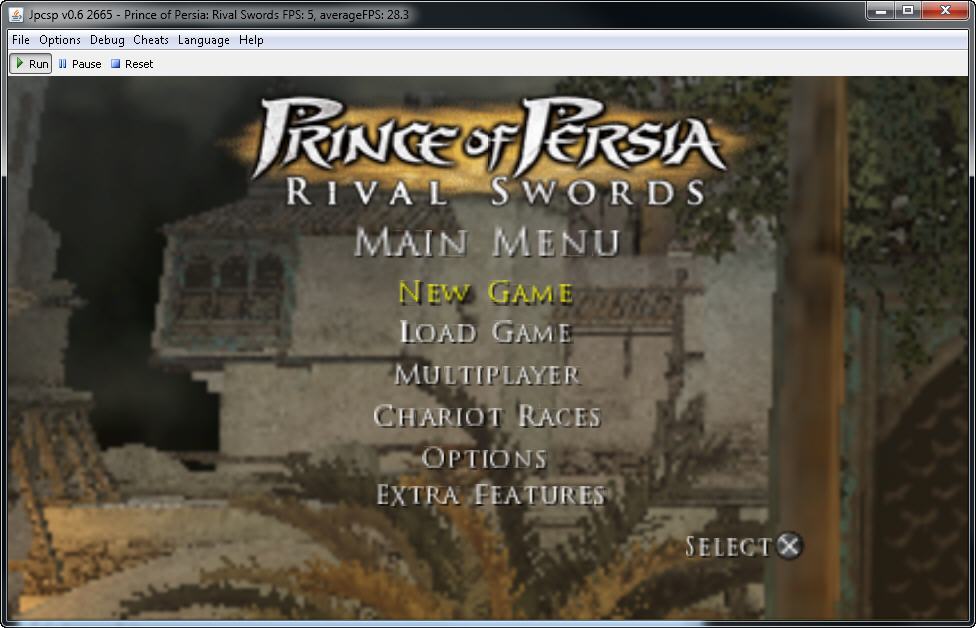Open the Debug menu

107,40
